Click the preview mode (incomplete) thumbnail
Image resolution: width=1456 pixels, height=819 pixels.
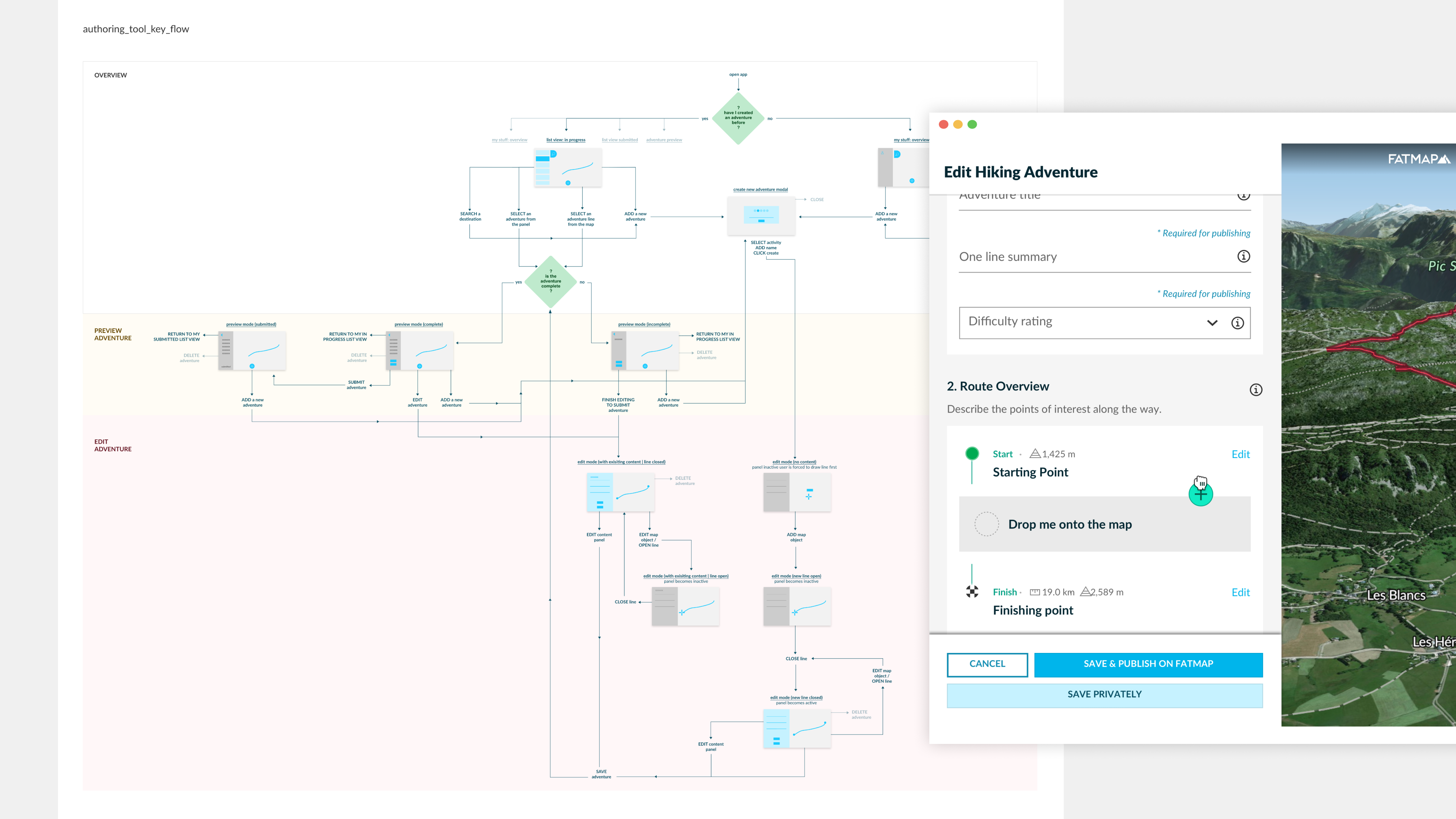point(645,350)
